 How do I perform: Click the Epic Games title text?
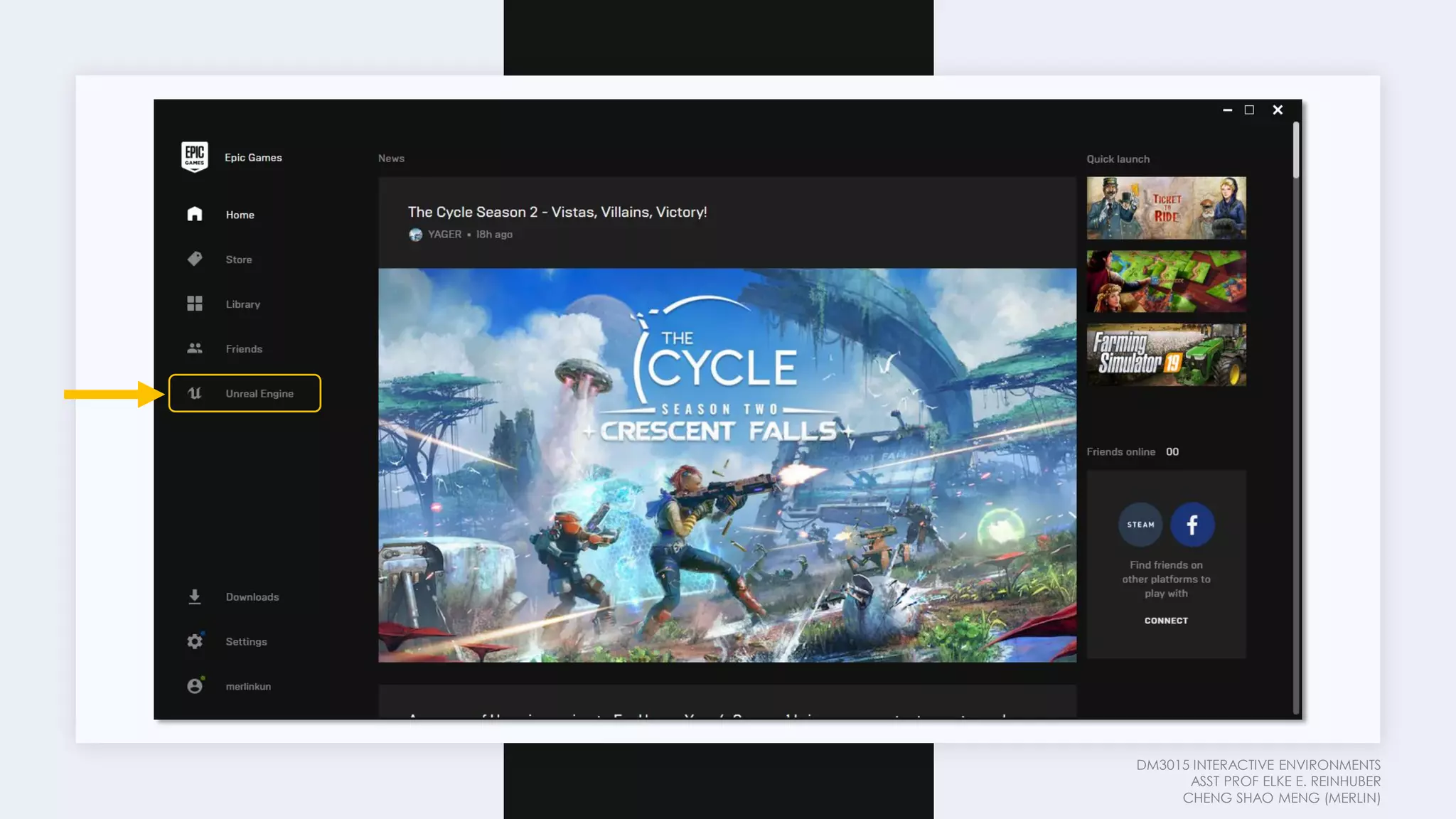tap(253, 158)
